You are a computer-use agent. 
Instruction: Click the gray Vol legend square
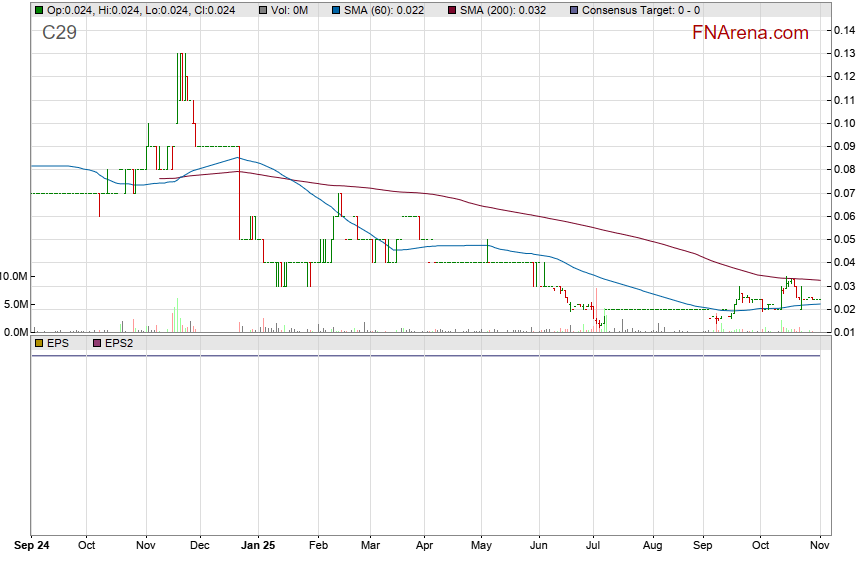[x=263, y=10]
